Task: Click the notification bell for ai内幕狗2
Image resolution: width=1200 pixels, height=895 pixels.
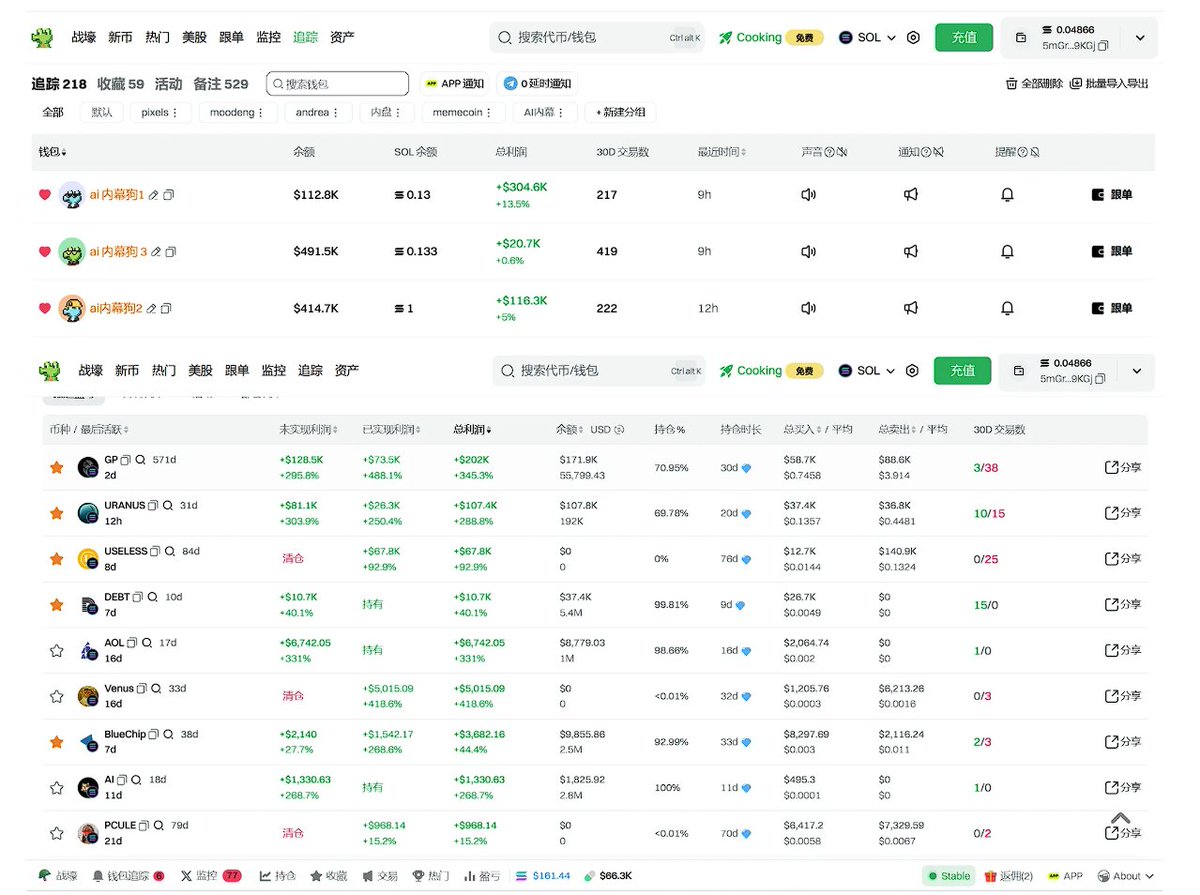Action: pos(1007,308)
